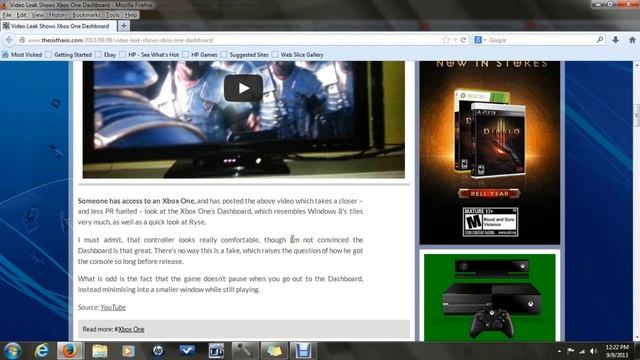Click the URL address bar
The width and height of the screenshot is (640, 360).
(229, 40)
